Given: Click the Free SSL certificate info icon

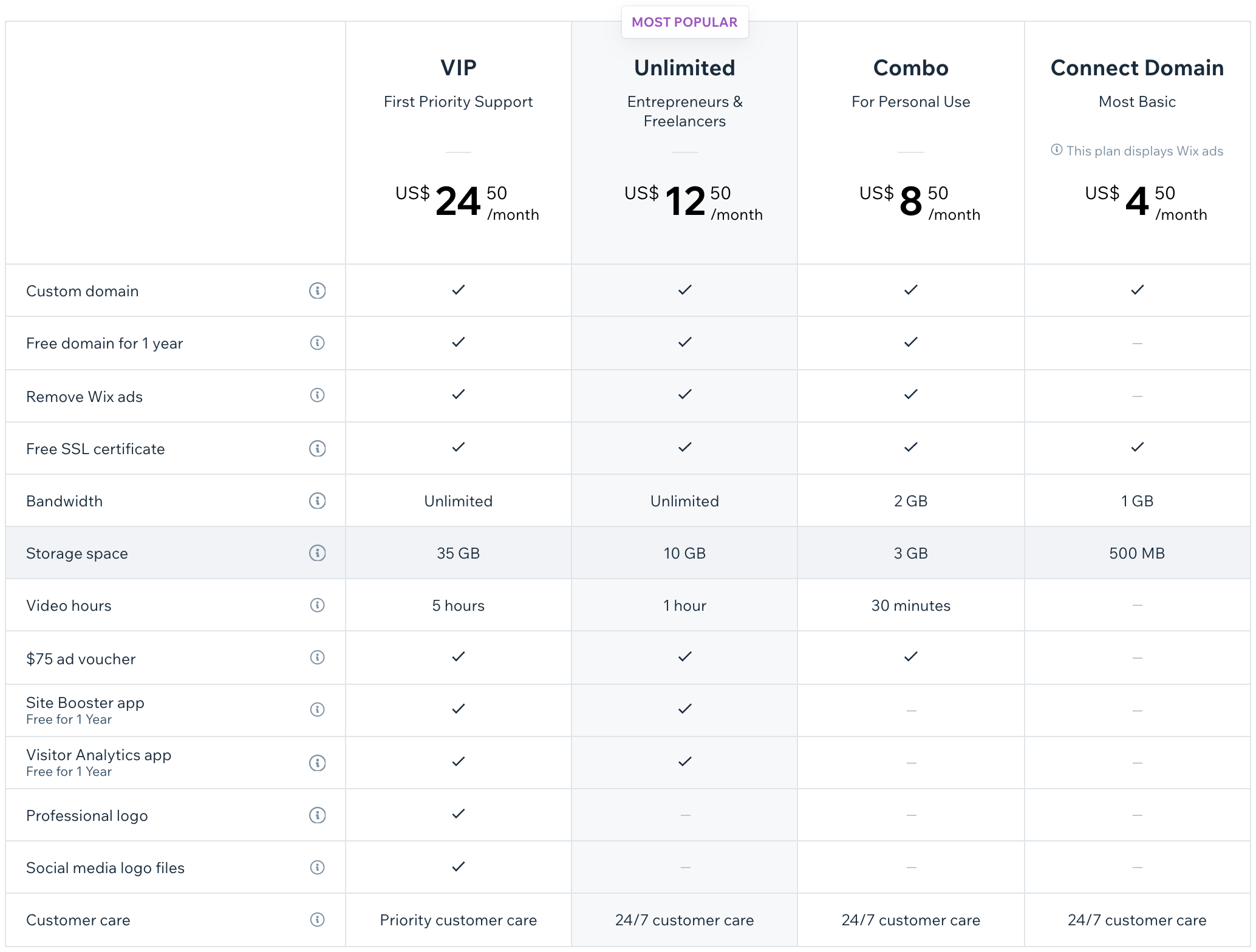Looking at the screenshot, I should 317,449.
